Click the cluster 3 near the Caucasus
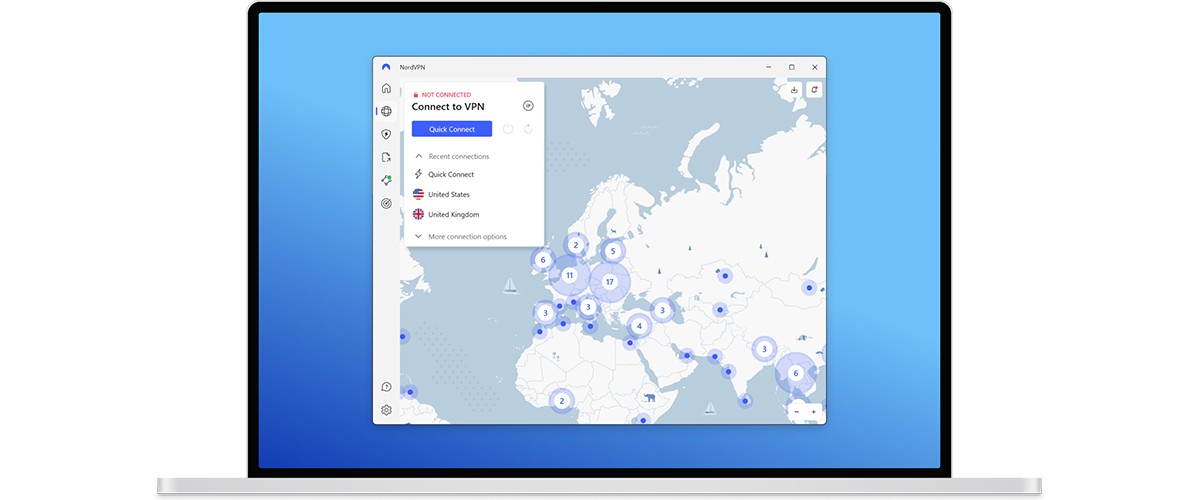Viewport: 1200px width, 500px height. (x=662, y=310)
